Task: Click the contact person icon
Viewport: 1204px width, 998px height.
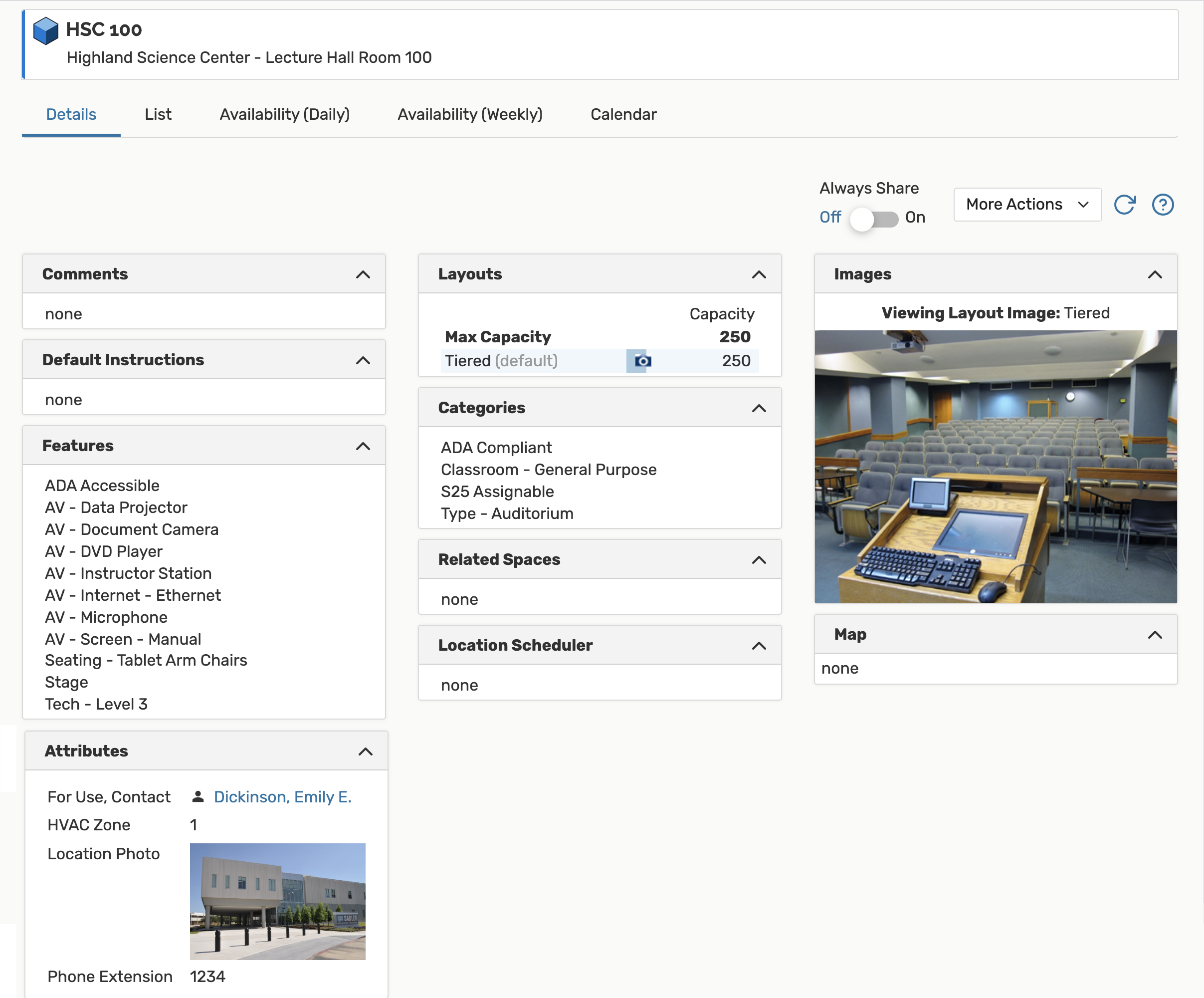Action: (x=198, y=797)
